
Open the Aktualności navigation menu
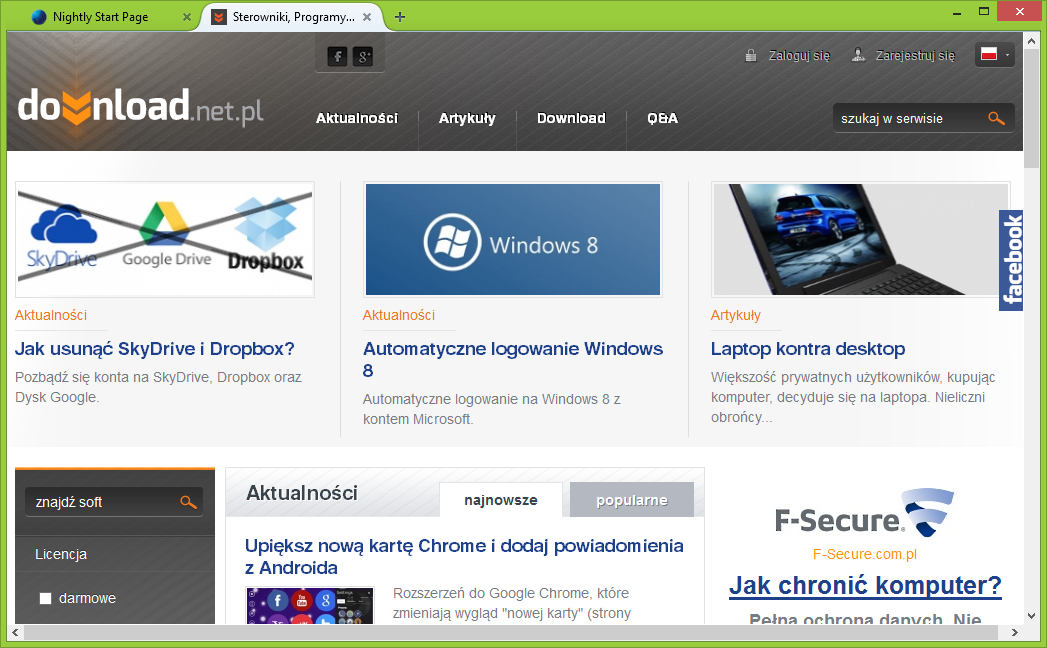[x=357, y=118]
